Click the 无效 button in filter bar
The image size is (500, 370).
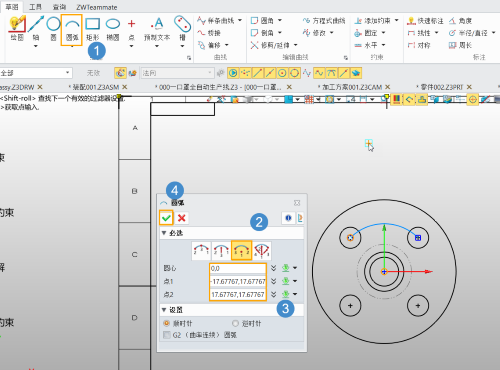93,73
